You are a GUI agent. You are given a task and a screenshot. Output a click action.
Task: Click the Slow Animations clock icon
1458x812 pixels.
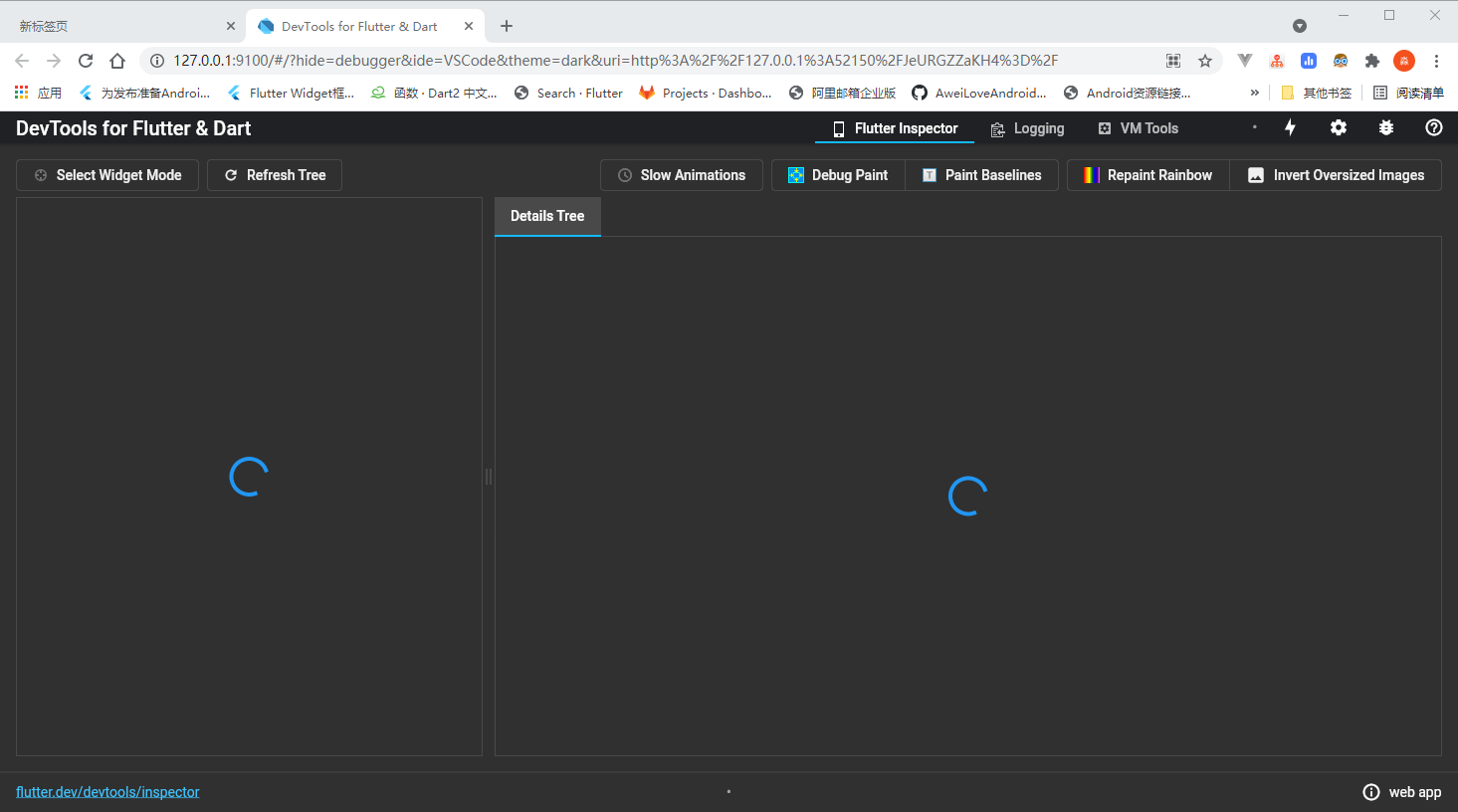click(624, 174)
